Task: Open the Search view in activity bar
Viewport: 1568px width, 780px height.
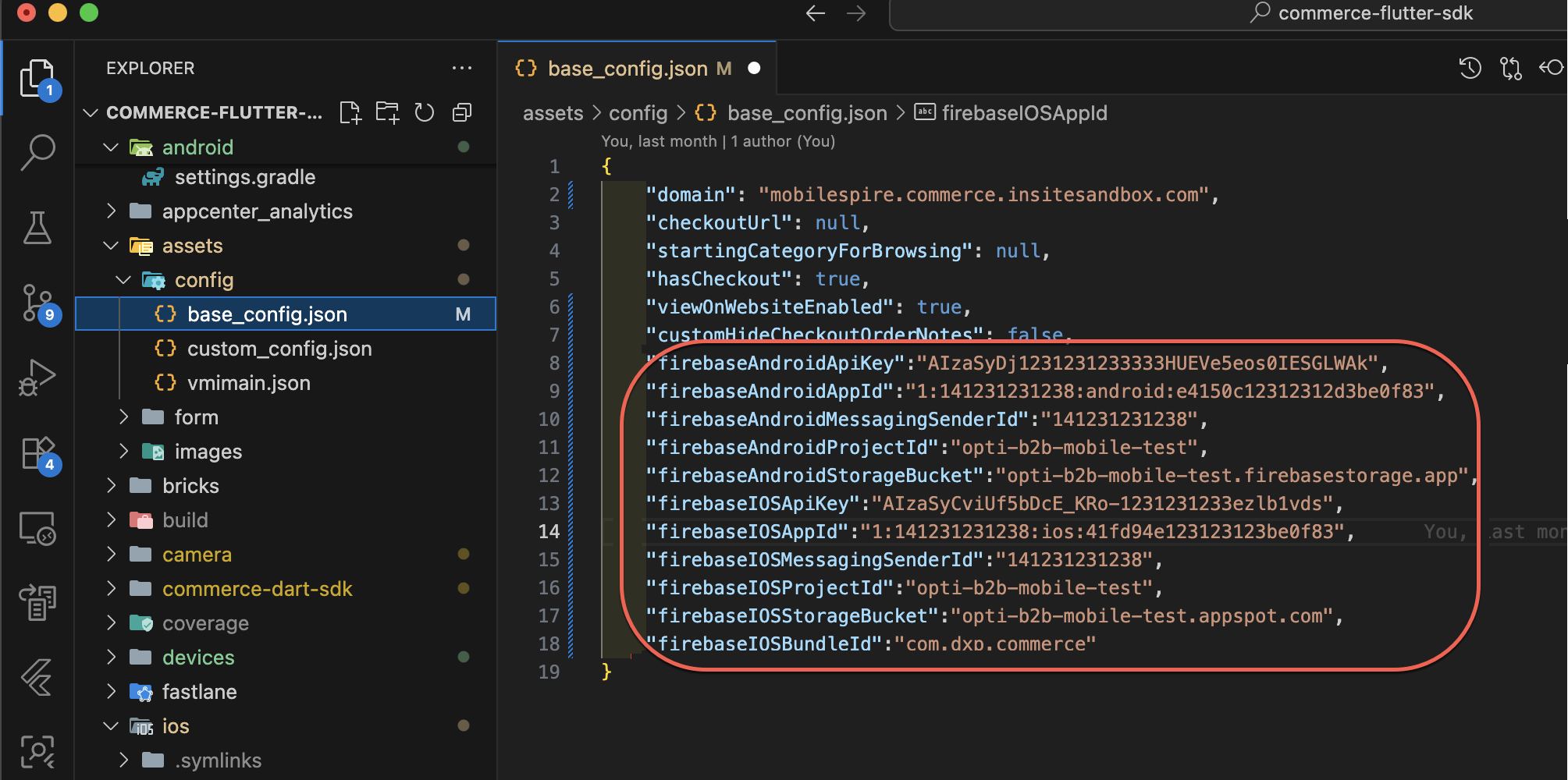Action: 37,152
